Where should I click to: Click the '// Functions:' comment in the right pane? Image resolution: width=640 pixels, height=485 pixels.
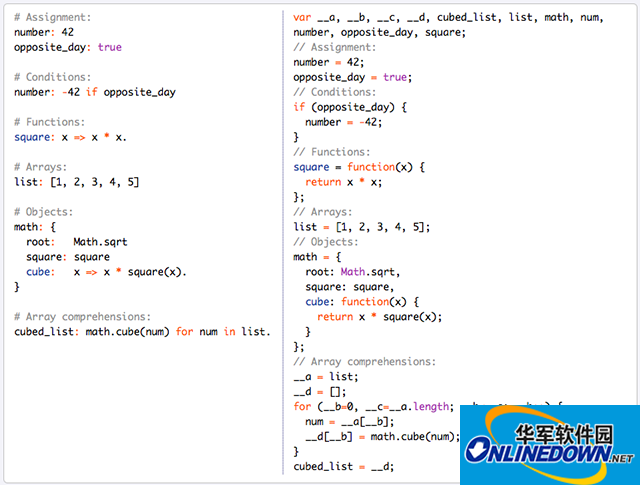point(331,152)
